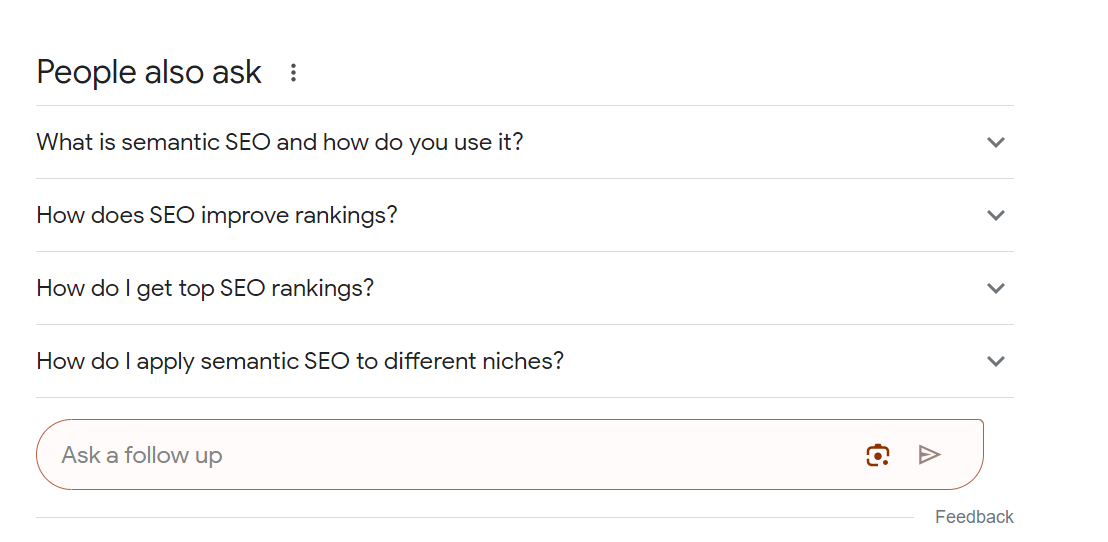Click the Feedback link

(x=974, y=517)
